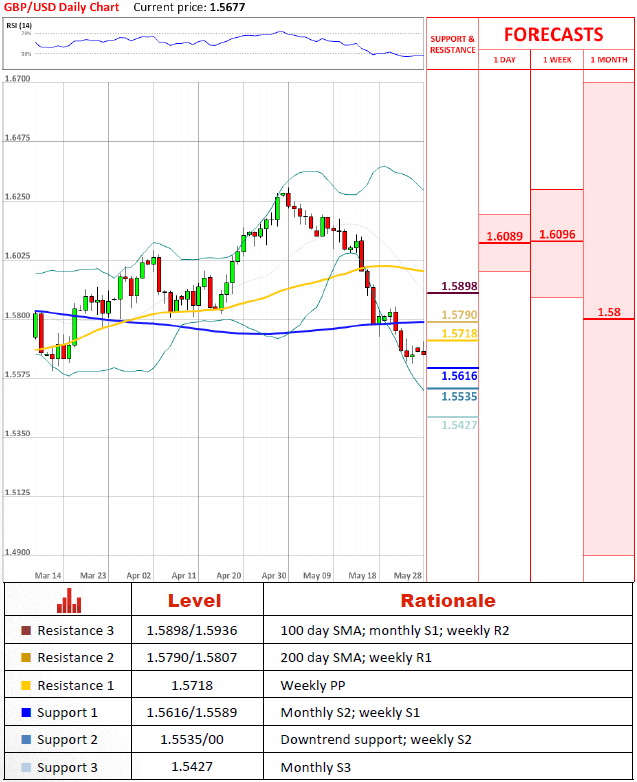Screen dimensions: 637x782
Task: Click the Resistance 3 maroon color swatch
Action: coord(26,630)
